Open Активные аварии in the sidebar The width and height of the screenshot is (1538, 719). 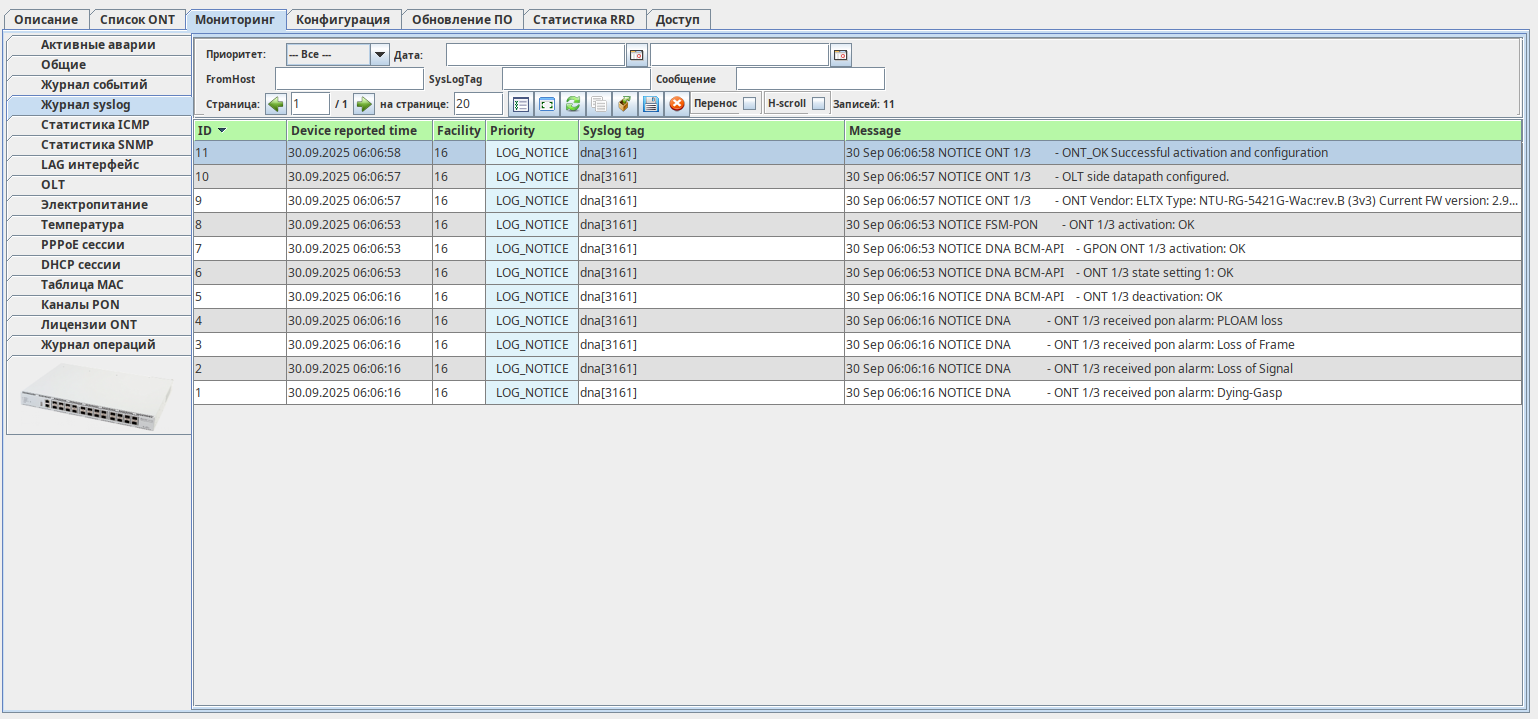[98, 45]
